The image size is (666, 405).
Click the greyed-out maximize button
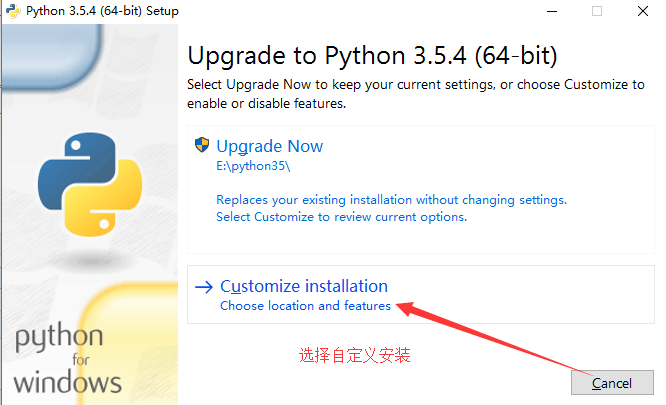(x=597, y=11)
